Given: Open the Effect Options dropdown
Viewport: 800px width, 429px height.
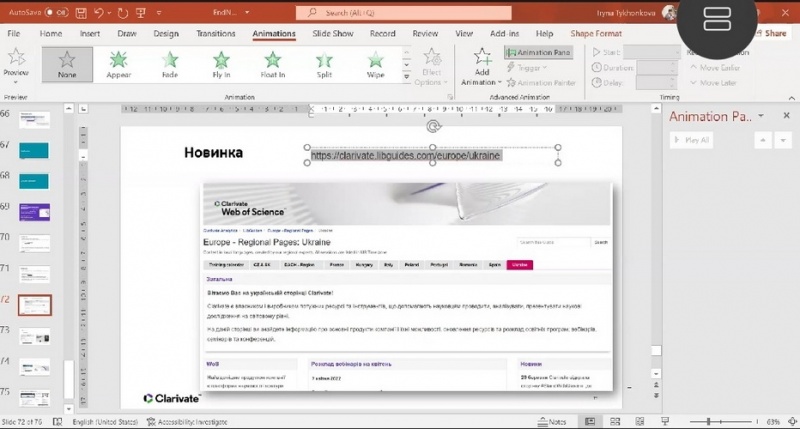Looking at the screenshot, I should pos(431,68).
